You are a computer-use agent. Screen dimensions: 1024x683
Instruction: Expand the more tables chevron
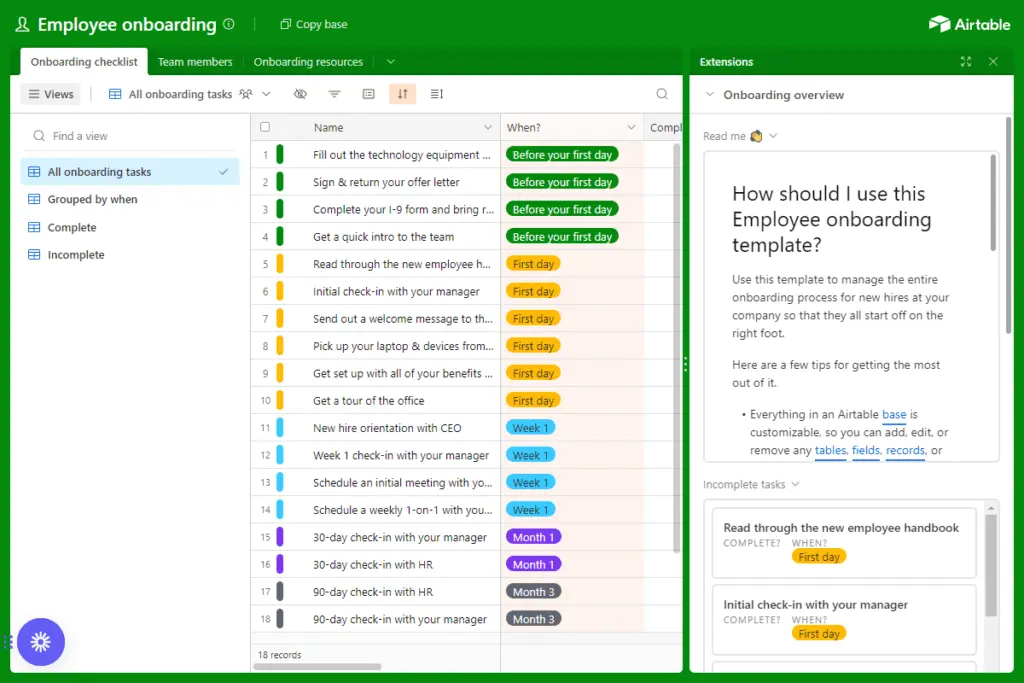(x=391, y=61)
